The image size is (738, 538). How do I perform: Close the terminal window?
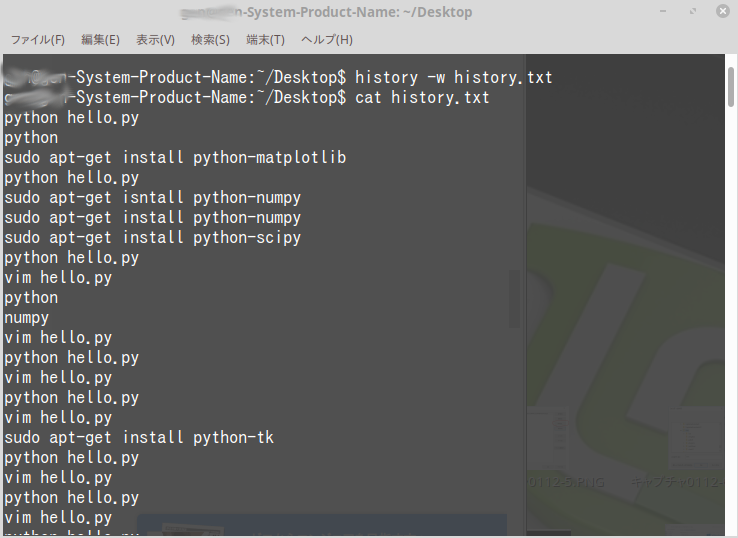pyautogui.click(x=722, y=11)
